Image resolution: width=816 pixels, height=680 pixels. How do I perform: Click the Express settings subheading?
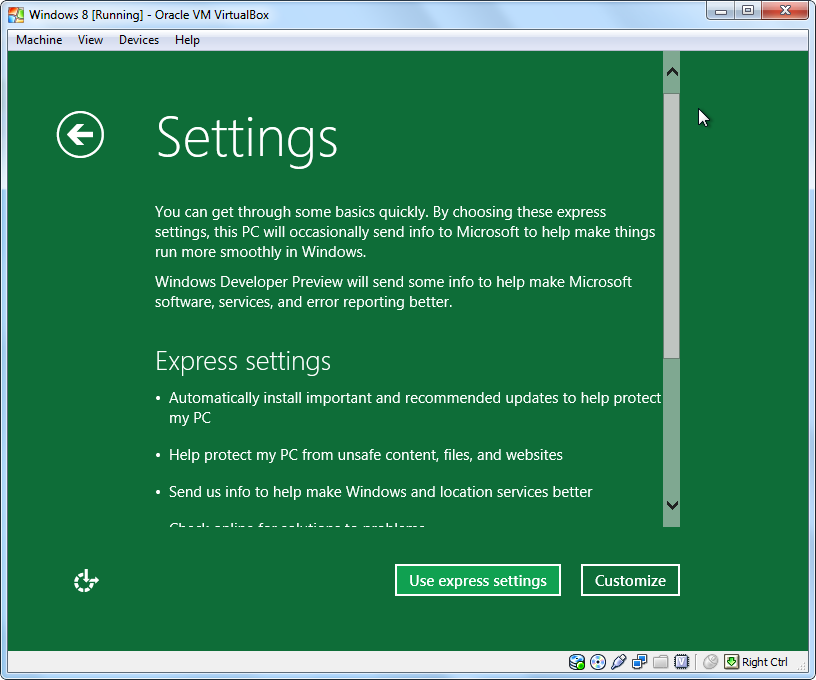[243, 361]
